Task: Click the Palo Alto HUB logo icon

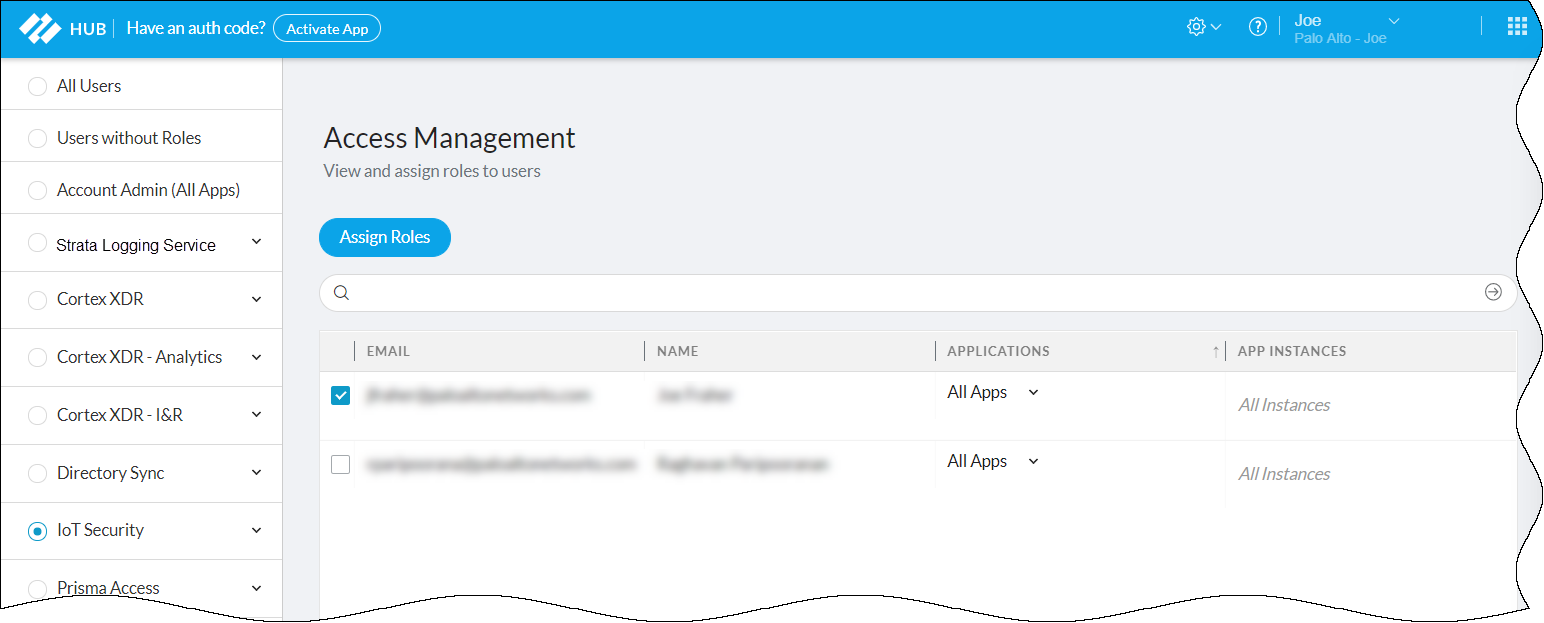Action: pos(40,28)
